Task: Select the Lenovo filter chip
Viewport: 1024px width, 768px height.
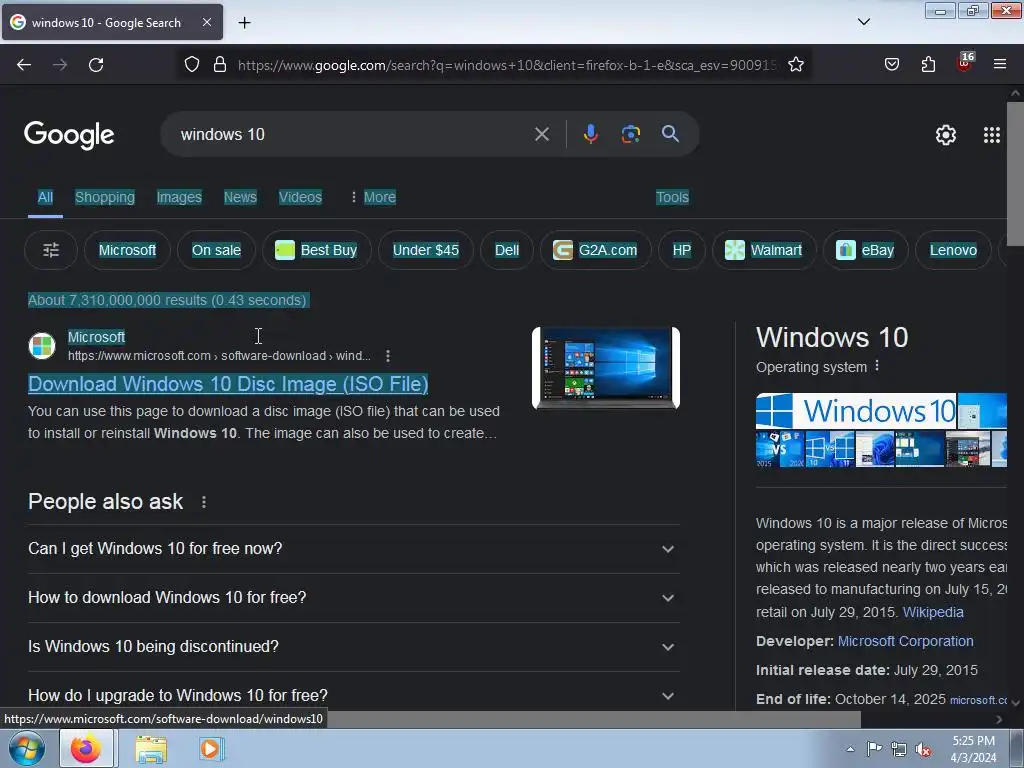Action: (953, 250)
